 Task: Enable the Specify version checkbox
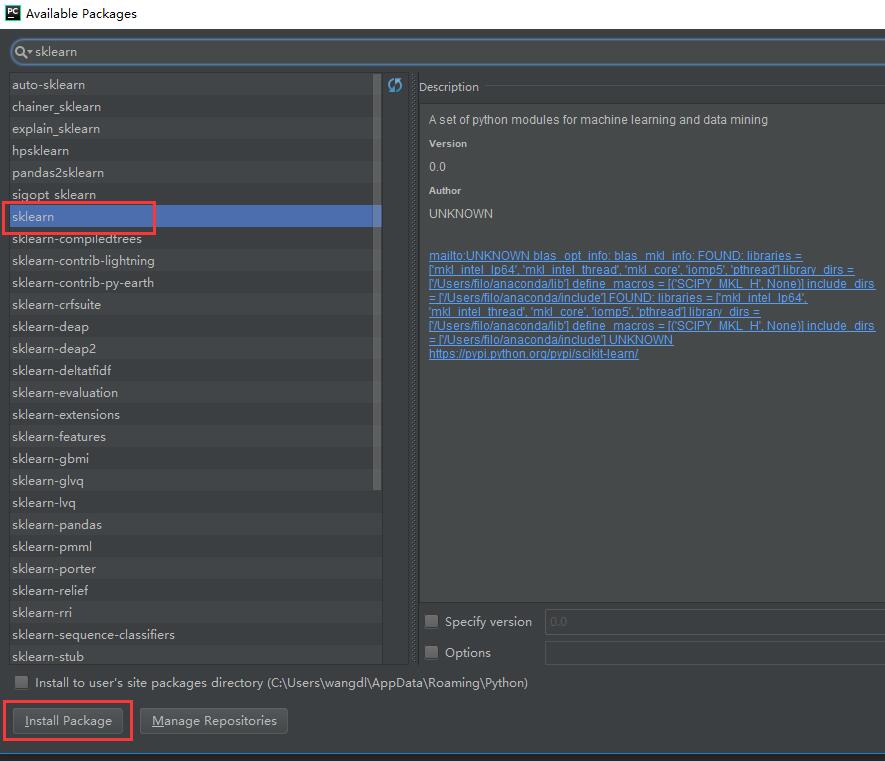point(432,622)
